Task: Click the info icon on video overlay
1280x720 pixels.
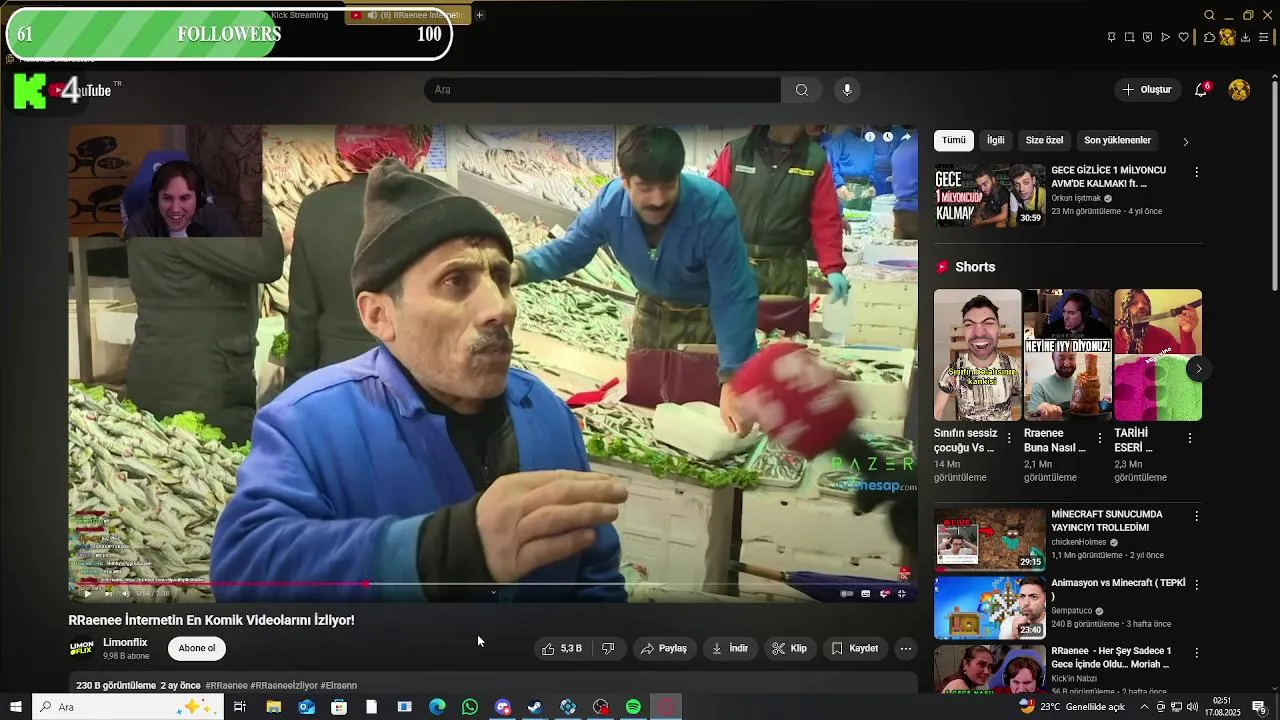Action: click(x=870, y=137)
